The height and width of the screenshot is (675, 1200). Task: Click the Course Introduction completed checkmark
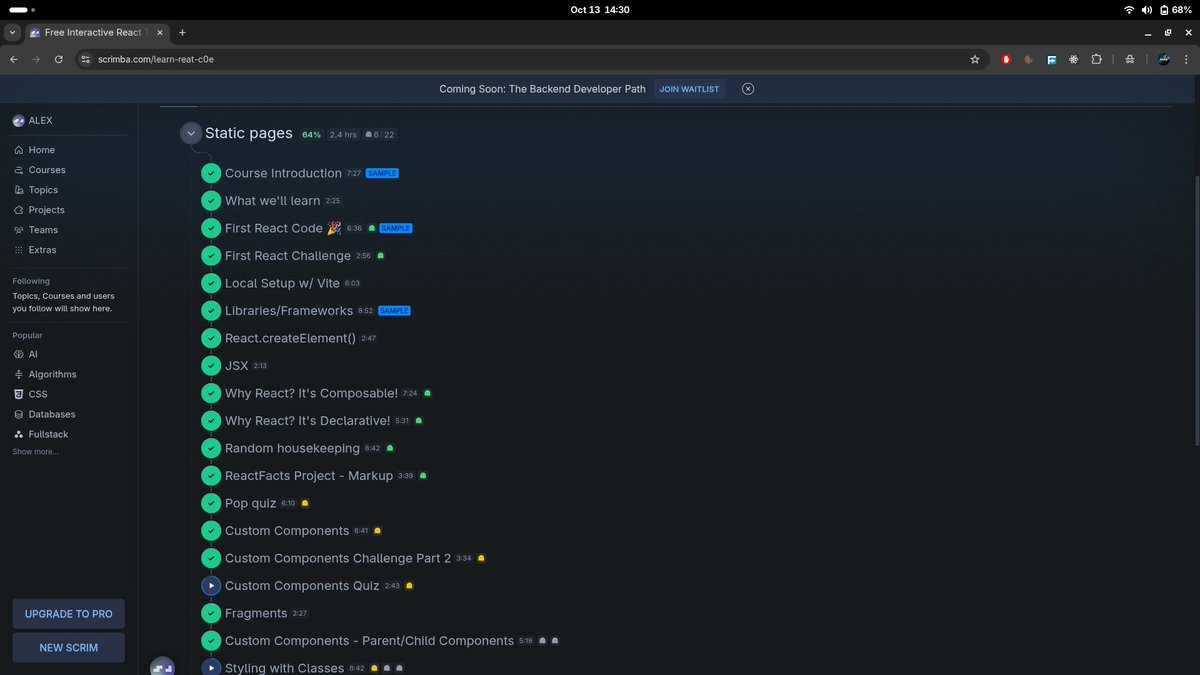tap(210, 173)
